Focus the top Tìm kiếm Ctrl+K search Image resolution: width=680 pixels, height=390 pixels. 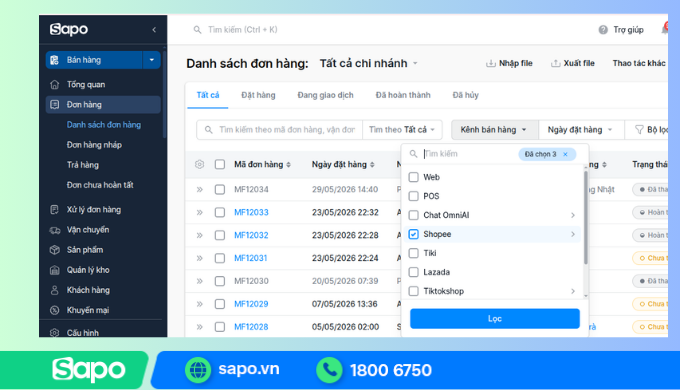(243, 29)
